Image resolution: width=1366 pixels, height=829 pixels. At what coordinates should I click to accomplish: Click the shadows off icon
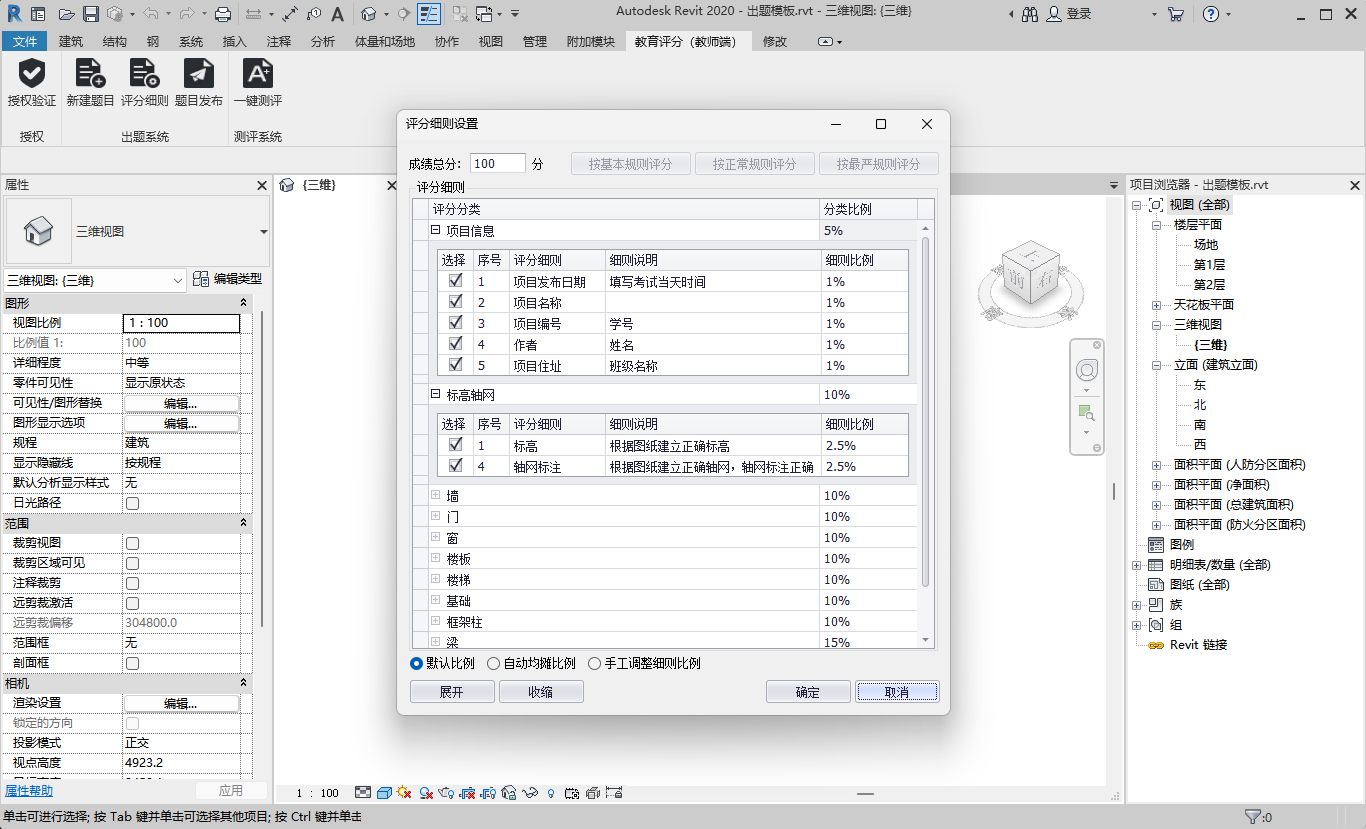426,793
